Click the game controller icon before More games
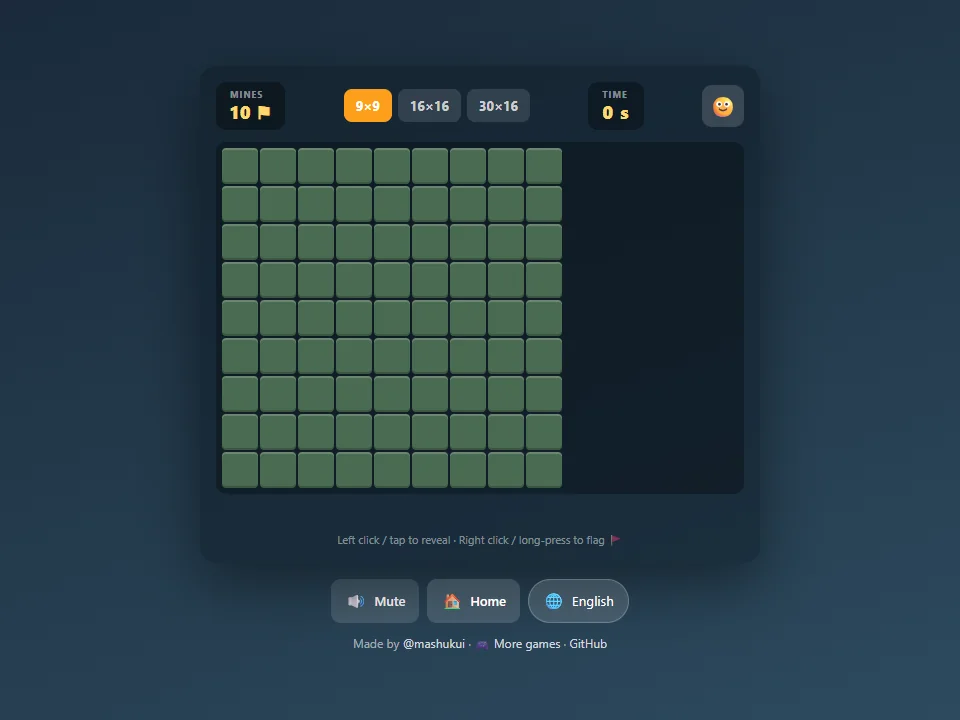Viewport: 960px width, 720px height. 482,645
